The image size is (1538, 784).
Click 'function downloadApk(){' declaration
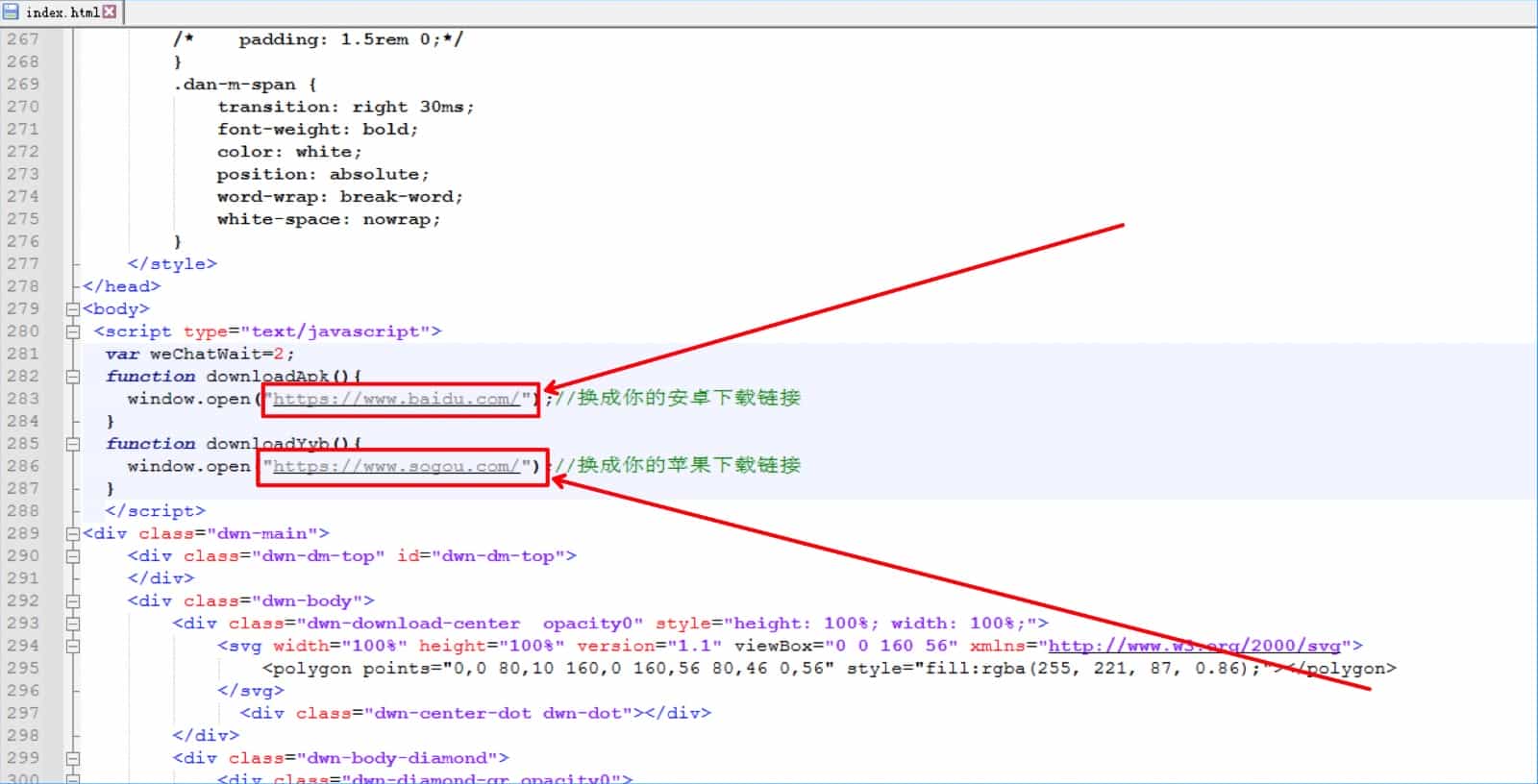click(234, 377)
